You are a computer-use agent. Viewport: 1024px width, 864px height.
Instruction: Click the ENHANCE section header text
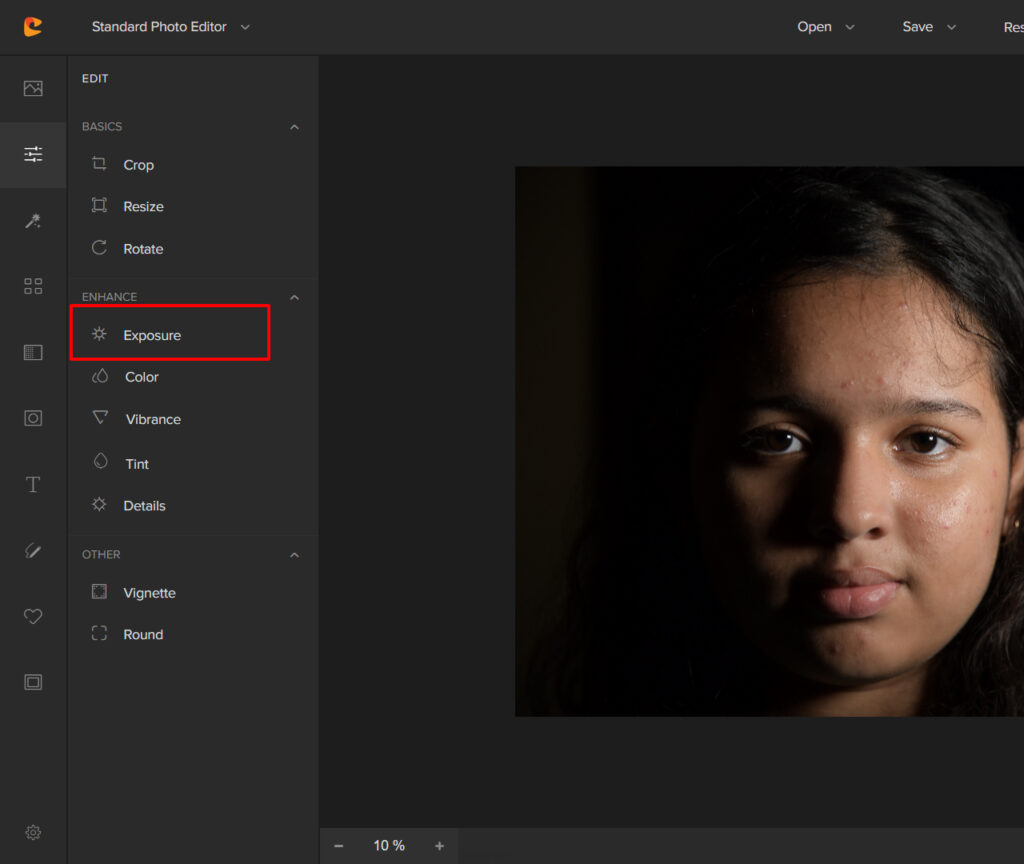(109, 297)
